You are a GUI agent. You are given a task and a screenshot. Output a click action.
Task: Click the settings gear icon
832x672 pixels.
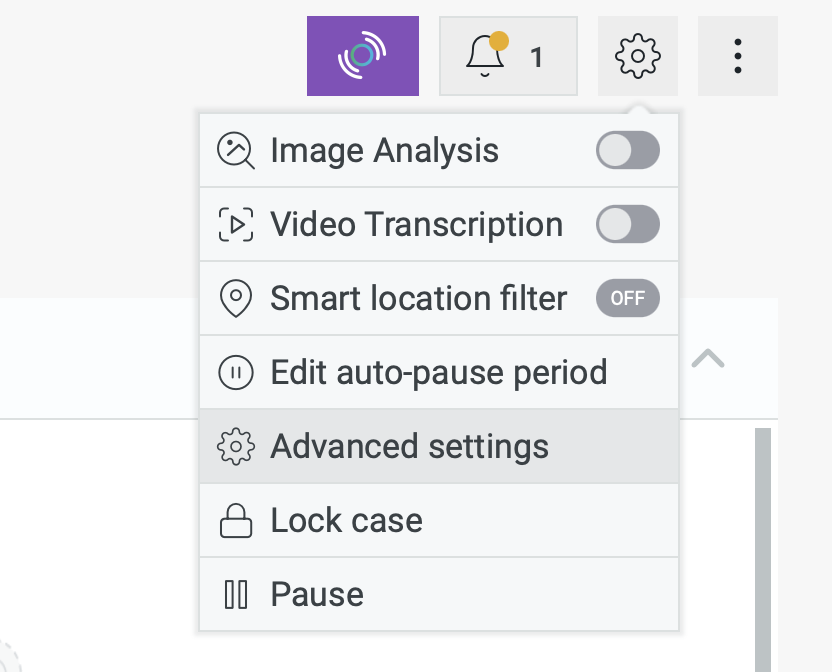point(637,57)
